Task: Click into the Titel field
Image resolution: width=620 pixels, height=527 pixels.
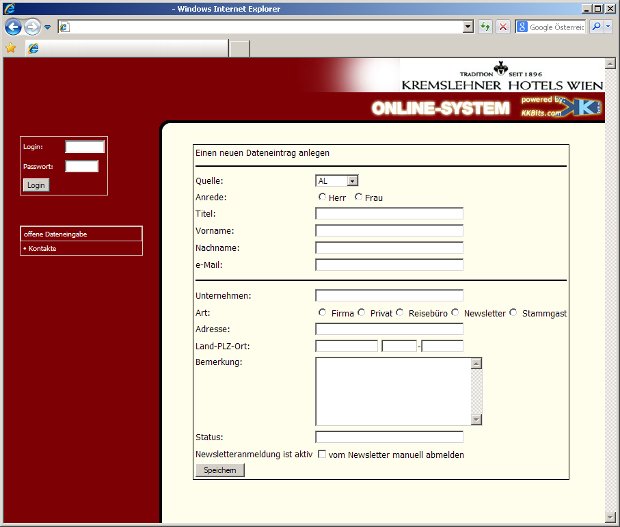Action: (x=389, y=213)
